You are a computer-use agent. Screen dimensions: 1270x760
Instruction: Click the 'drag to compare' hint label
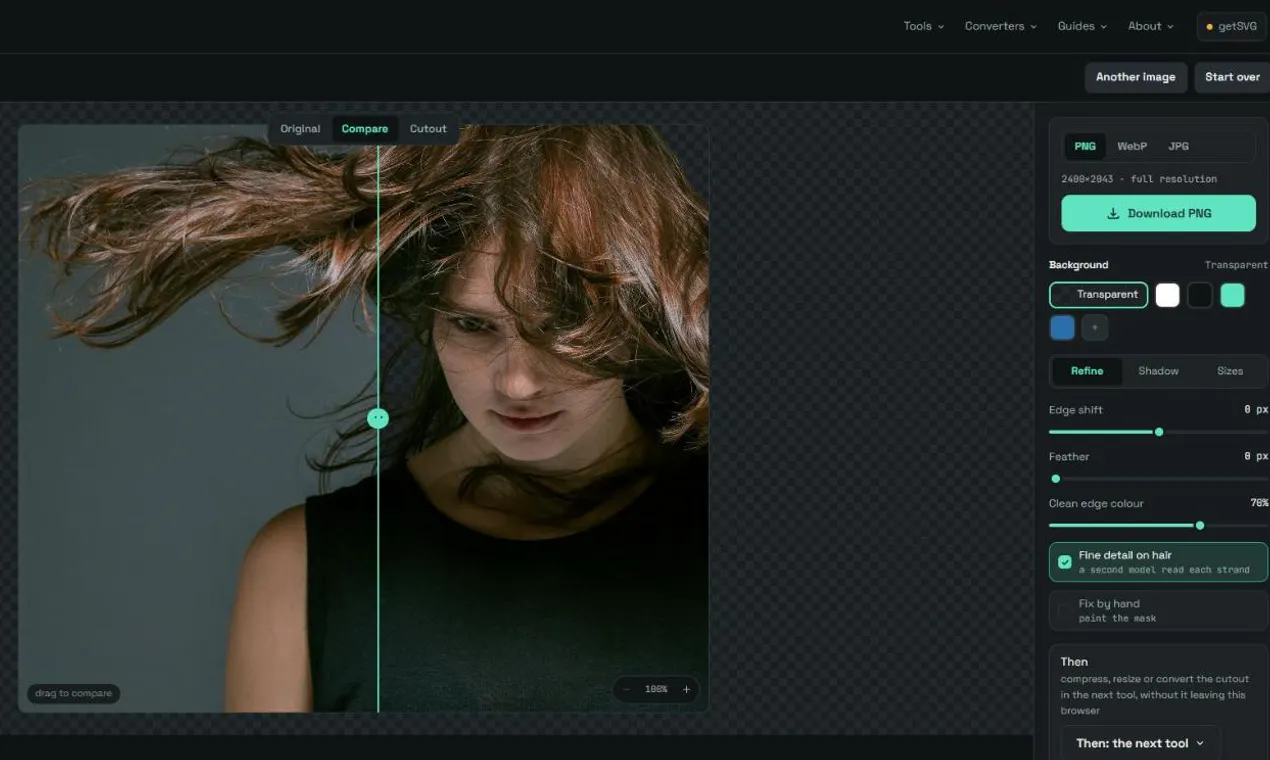point(73,693)
